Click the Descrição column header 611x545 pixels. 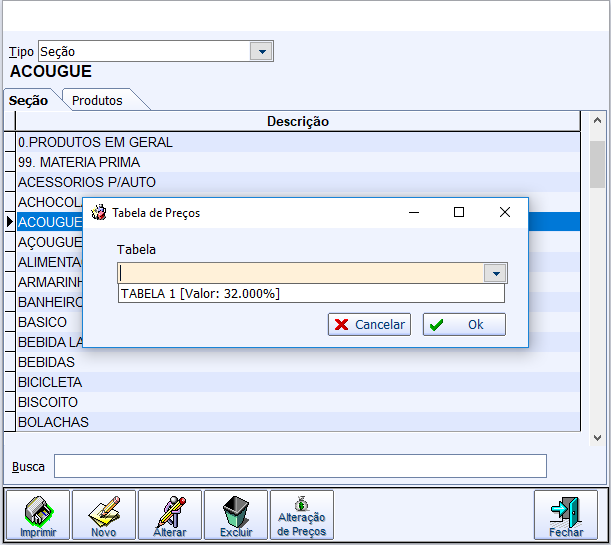click(x=297, y=121)
